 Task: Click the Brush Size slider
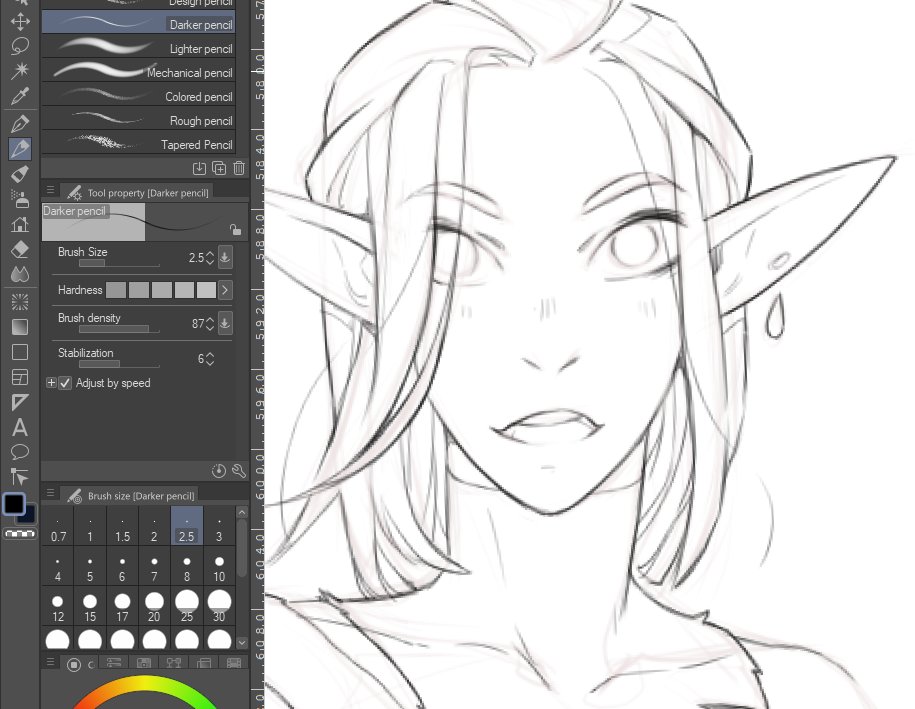coord(119,264)
